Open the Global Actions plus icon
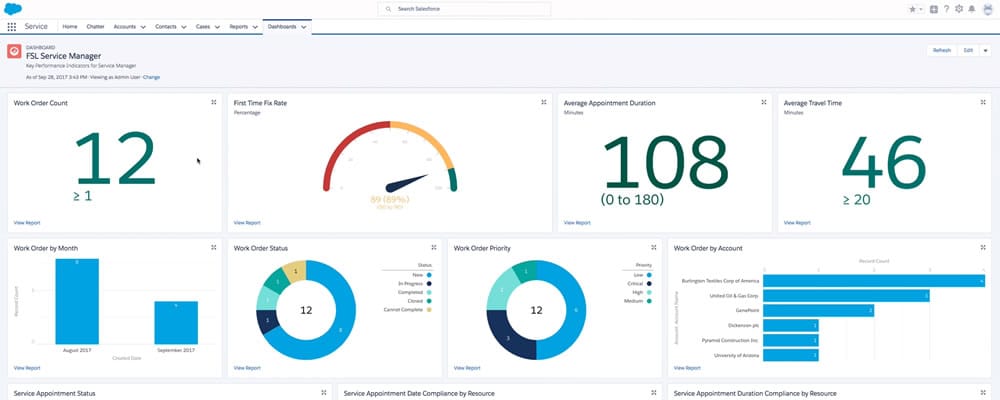Screen dimensions: 1000x400 pos(934,9)
